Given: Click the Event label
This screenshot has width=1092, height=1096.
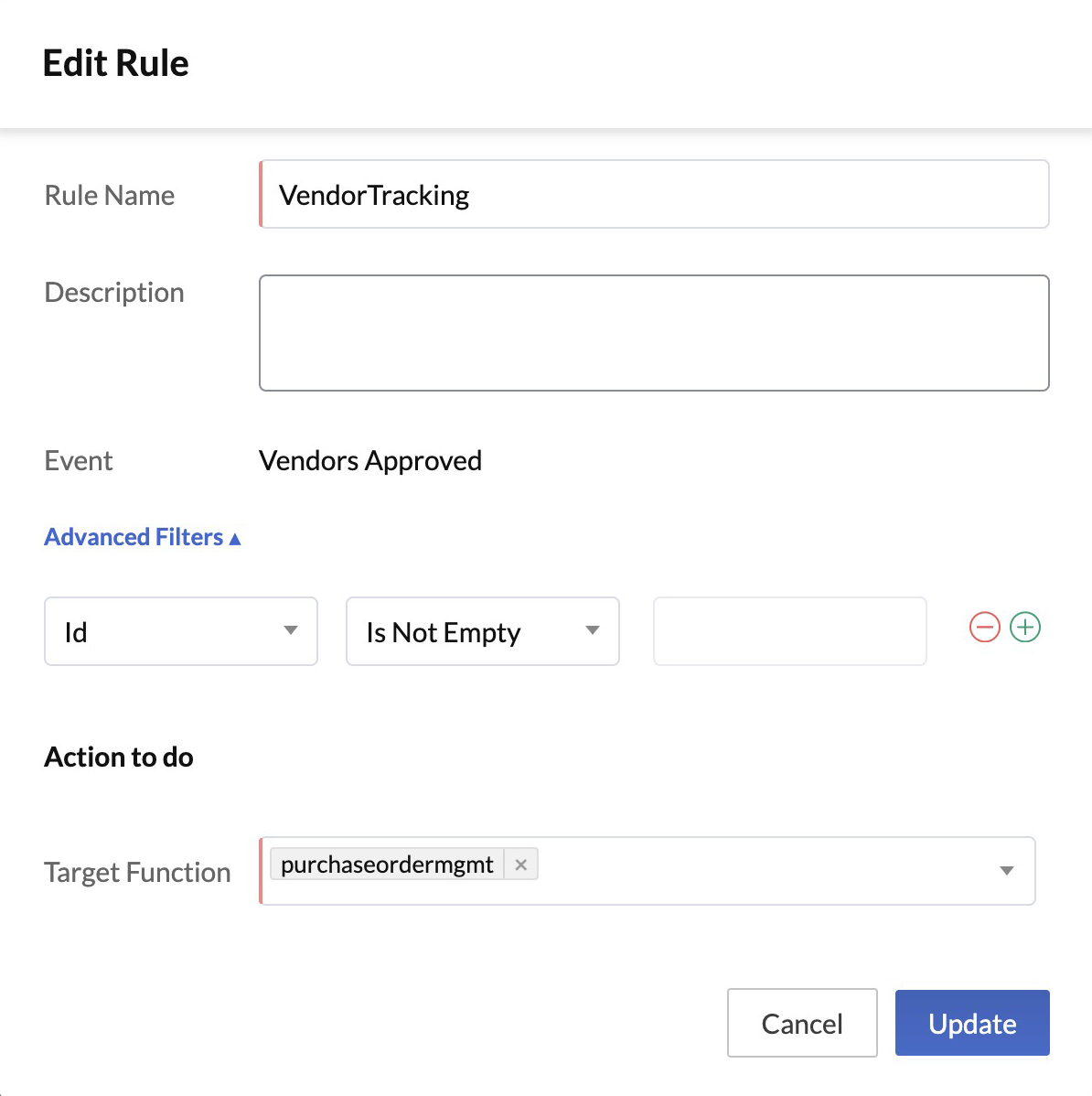Looking at the screenshot, I should pos(79,460).
